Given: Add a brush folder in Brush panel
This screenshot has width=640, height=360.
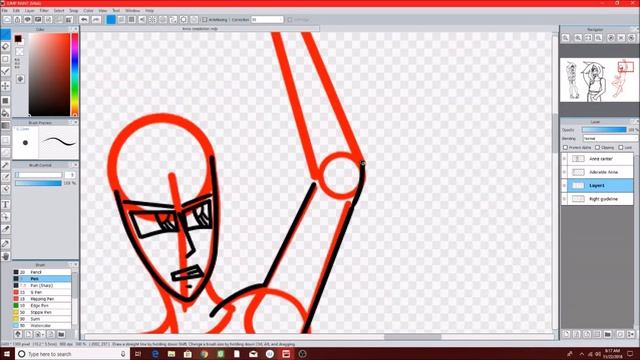Looking at the screenshot, I should (x=61, y=334).
